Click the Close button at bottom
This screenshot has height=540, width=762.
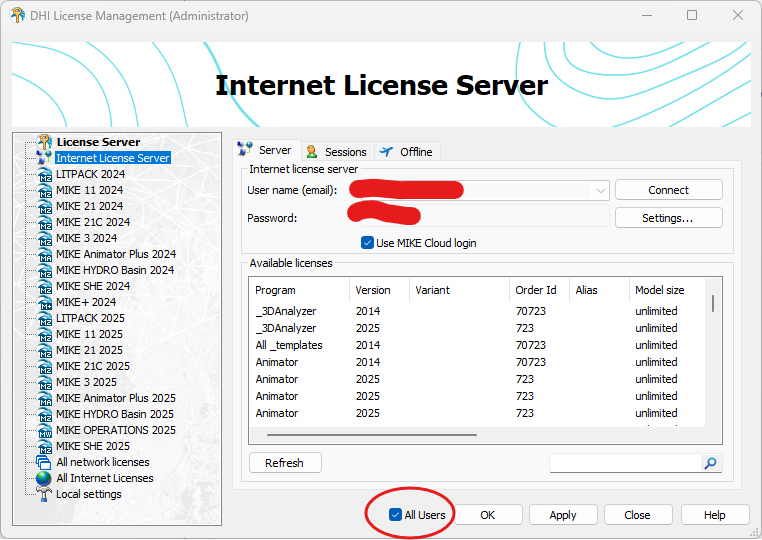click(638, 515)
